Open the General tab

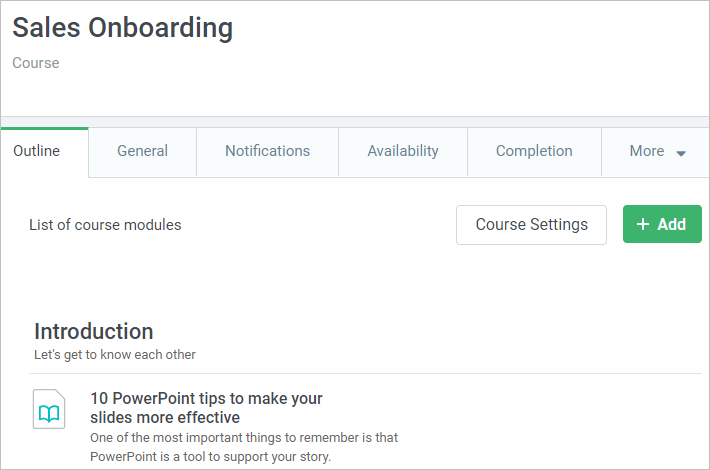143,152
